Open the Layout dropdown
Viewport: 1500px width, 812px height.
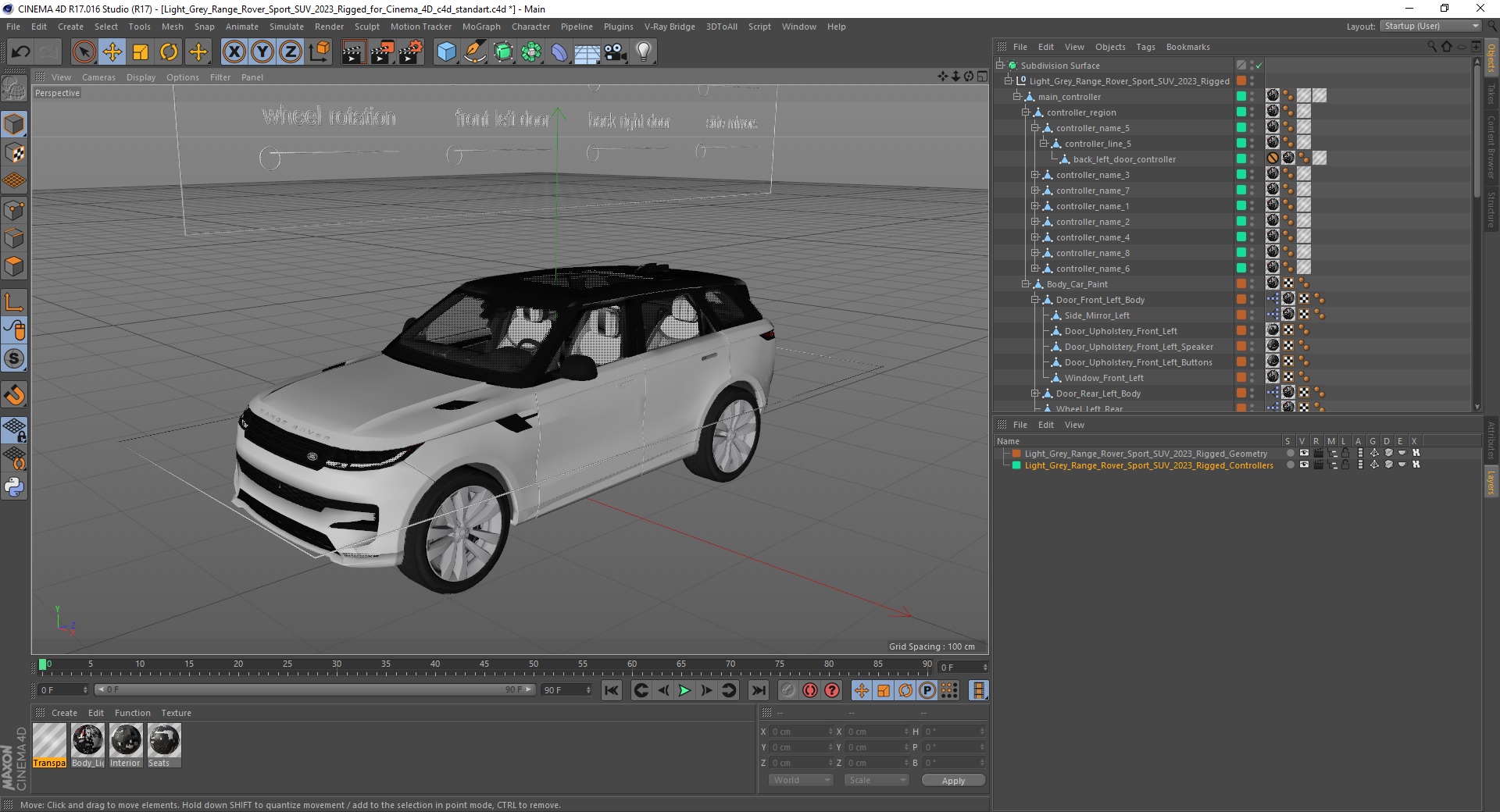(x=1430, y=26)
